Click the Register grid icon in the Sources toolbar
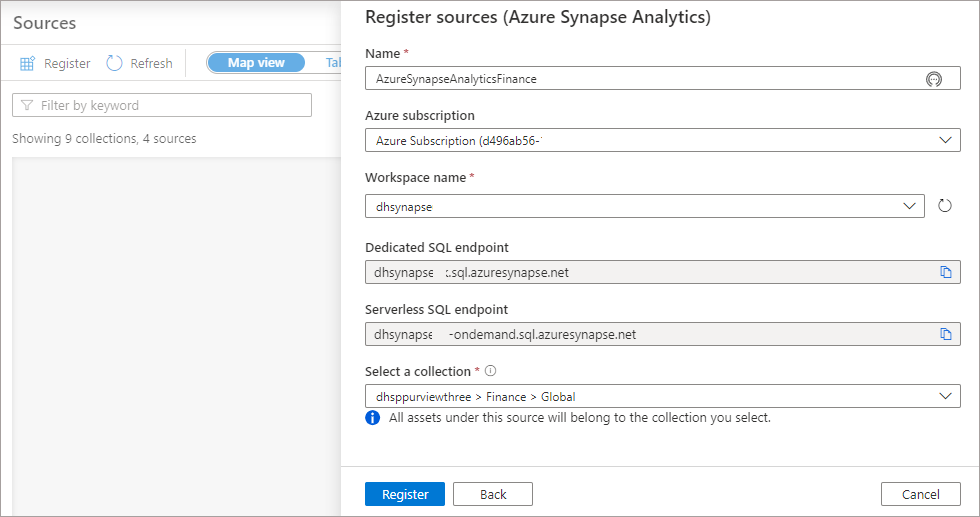 [x=28, y=63]
